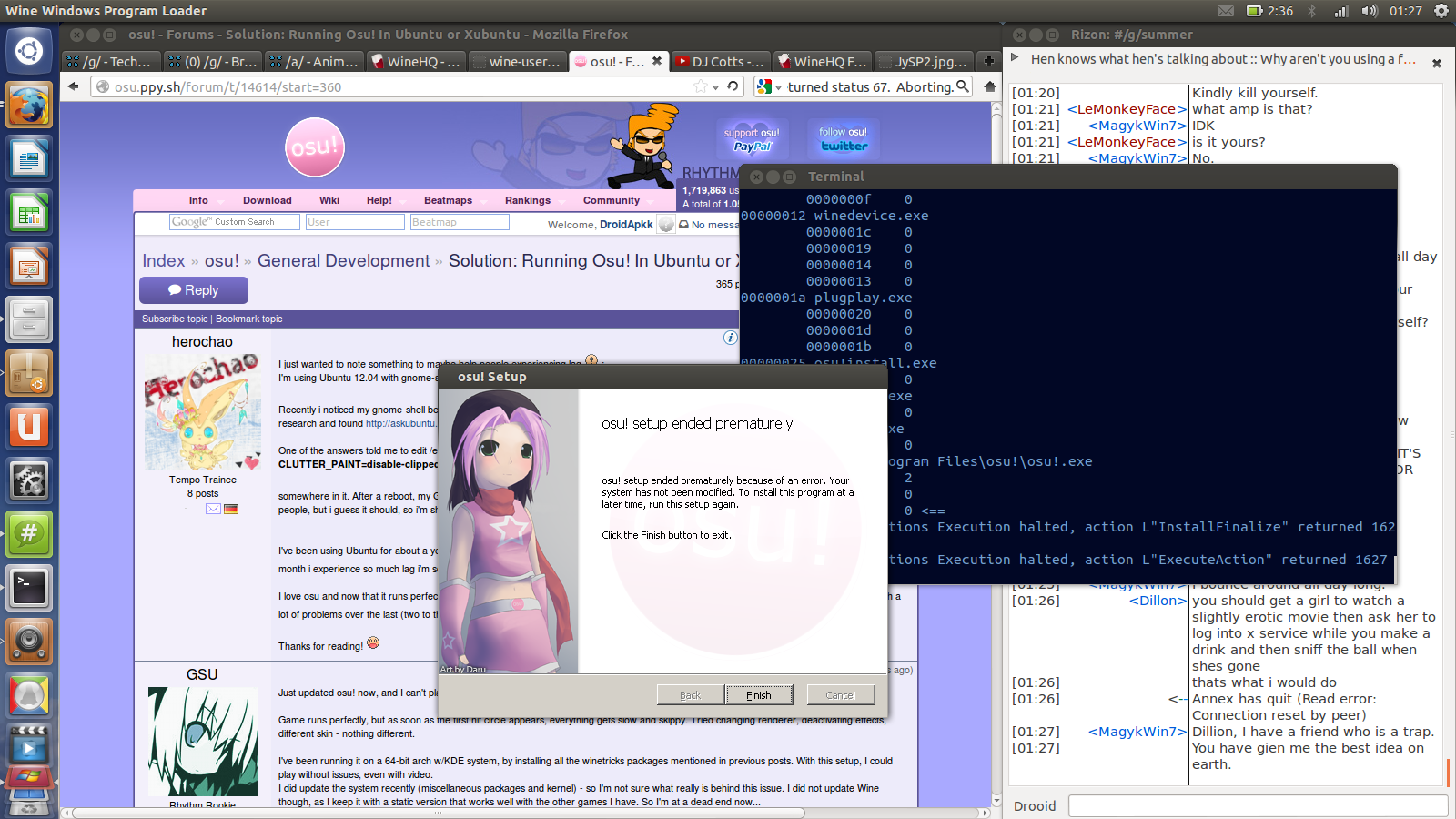Click the Reply button on forum topic
The width and height of the screenshot is (1456, 819).
pos(194,290)
